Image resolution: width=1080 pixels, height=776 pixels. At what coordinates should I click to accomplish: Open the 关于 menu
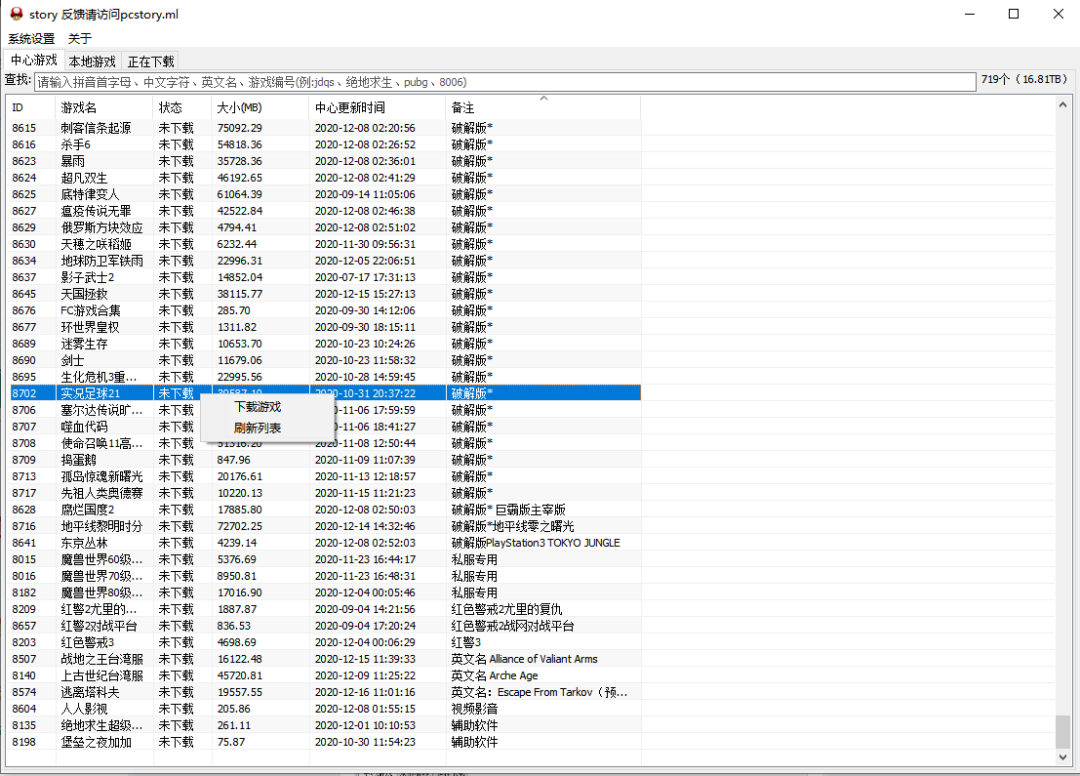coord(79,39)
